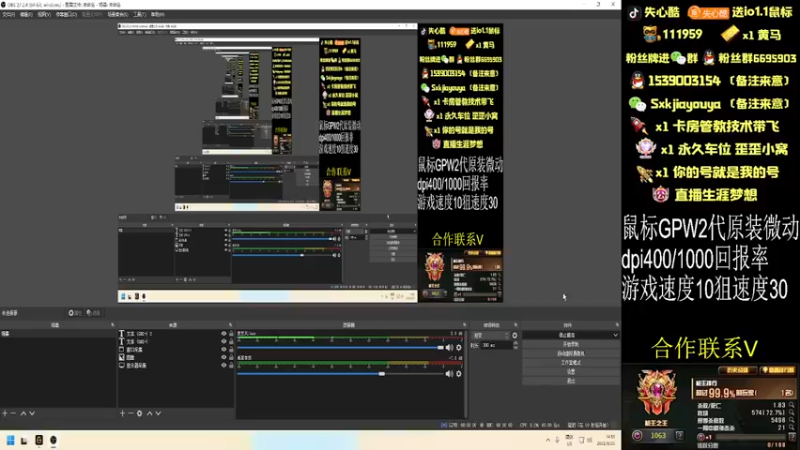
Task: Hide the 显示器采集 source via eye icon
Action: (x=223, y=365)
